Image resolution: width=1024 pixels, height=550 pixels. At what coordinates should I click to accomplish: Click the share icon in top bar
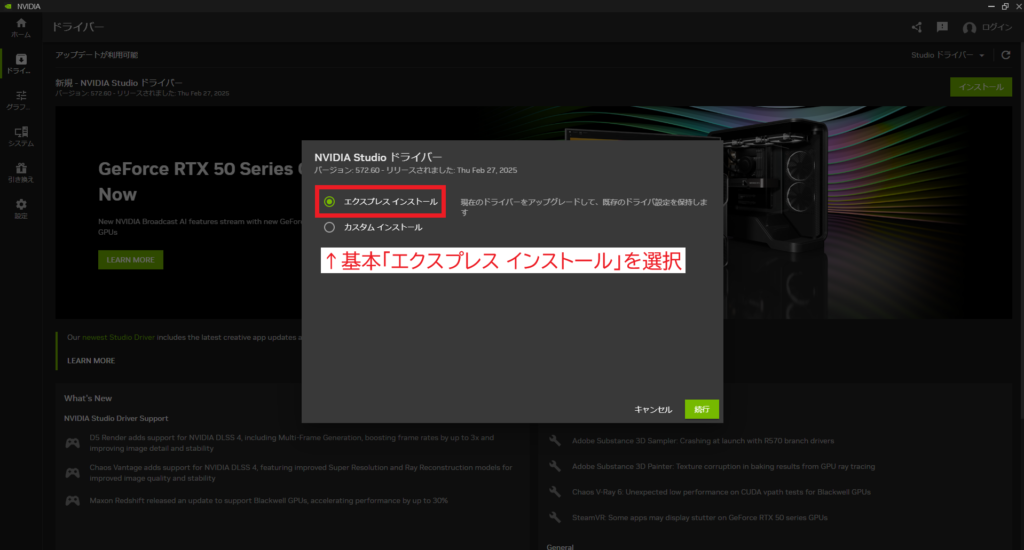pyautogui.click(x=917, y=27)
